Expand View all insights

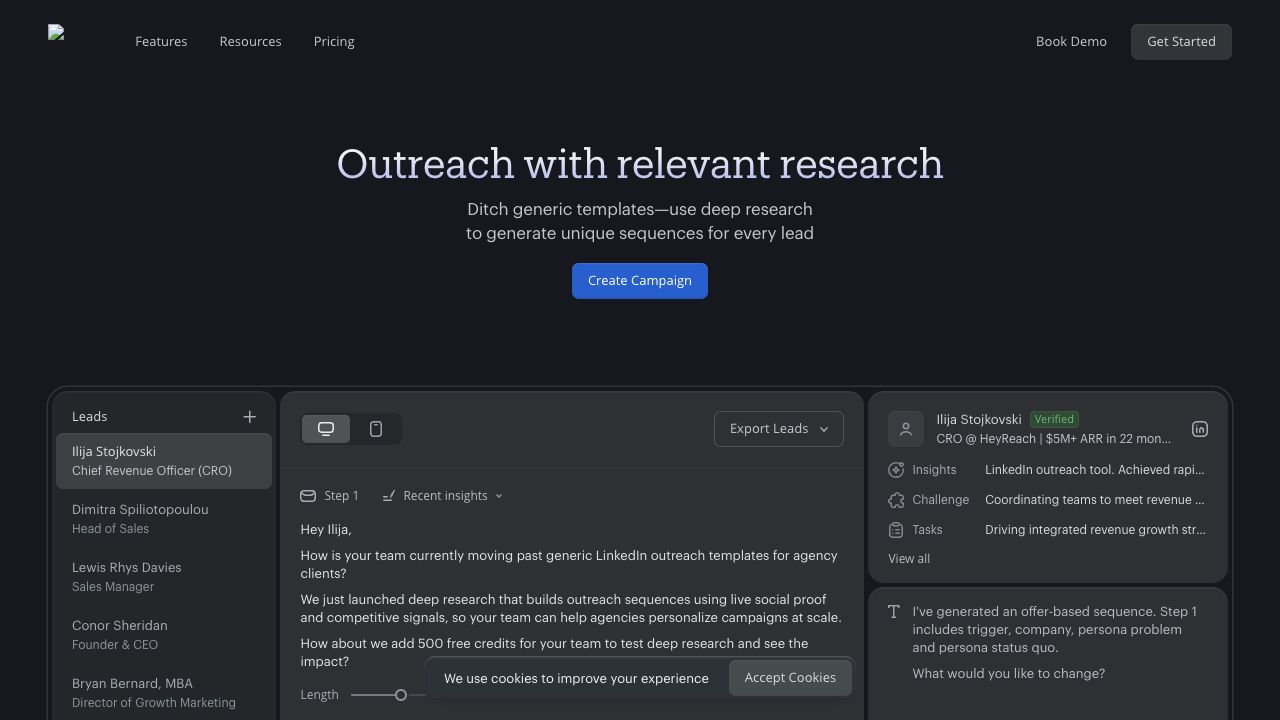(x=908, y=559)
